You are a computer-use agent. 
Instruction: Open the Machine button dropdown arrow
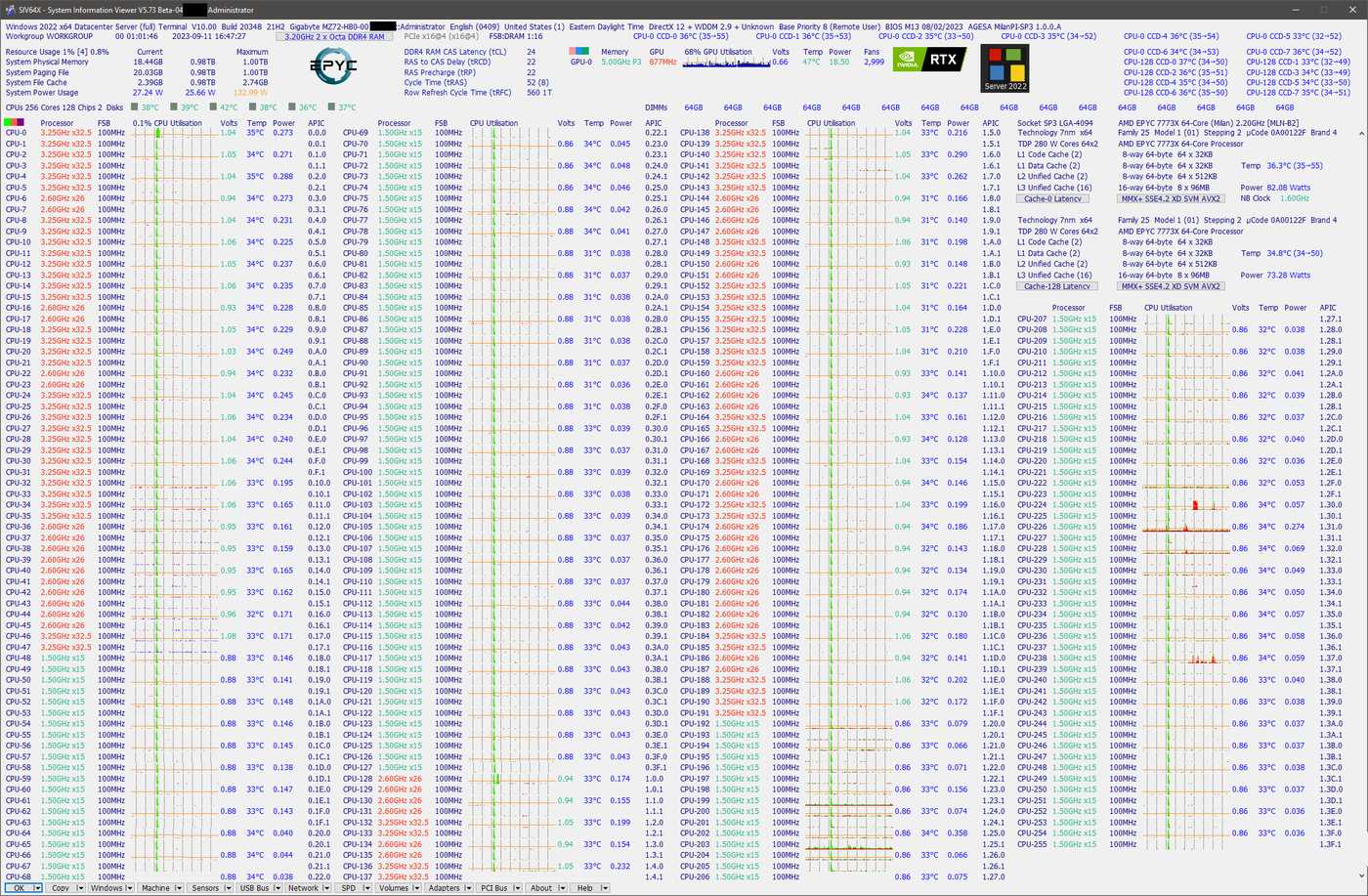coord(180,888)
